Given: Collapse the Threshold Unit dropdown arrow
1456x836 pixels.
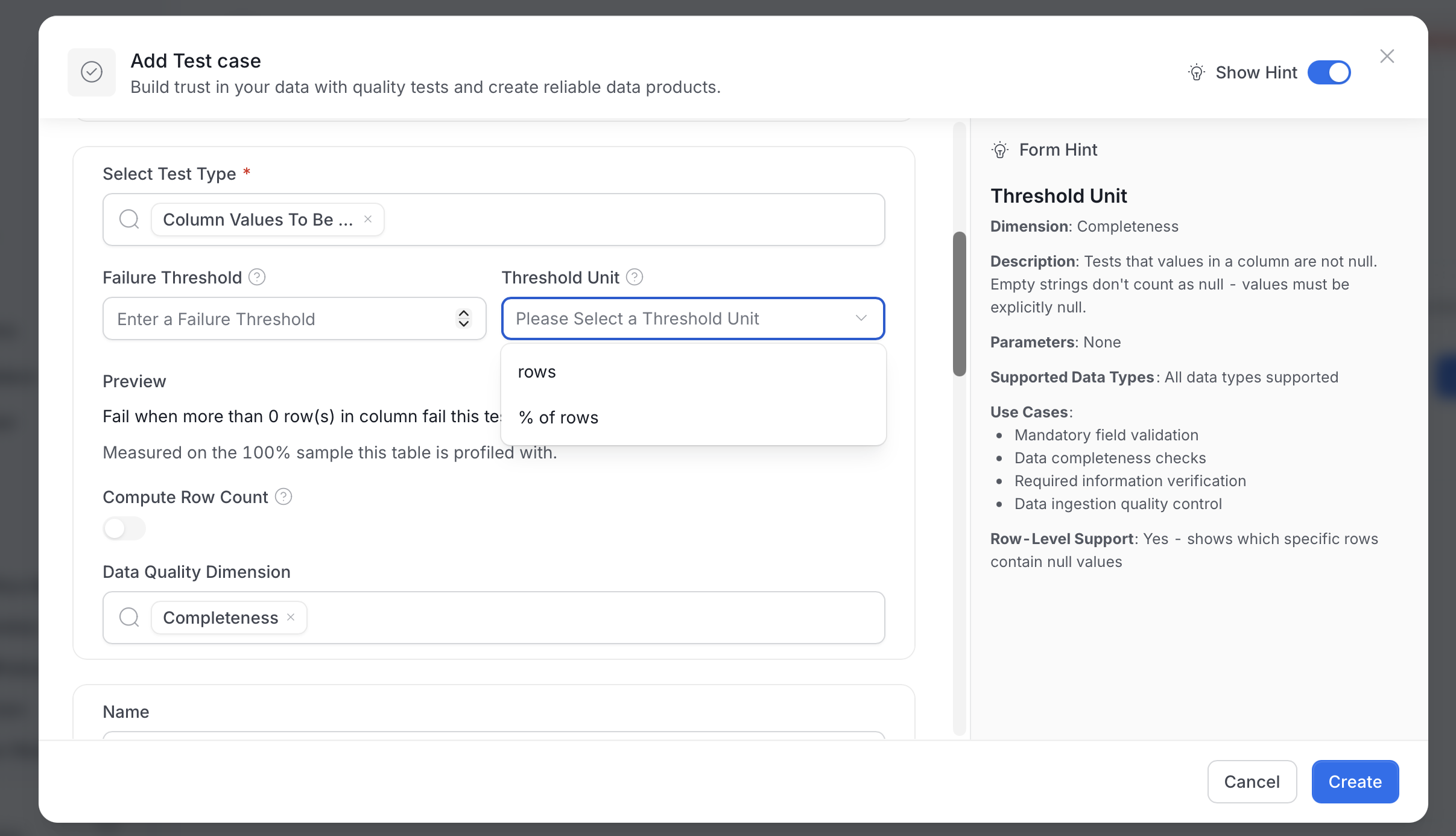Looking at the screenshot, I should pyautogui.click(x=861, y=318).
